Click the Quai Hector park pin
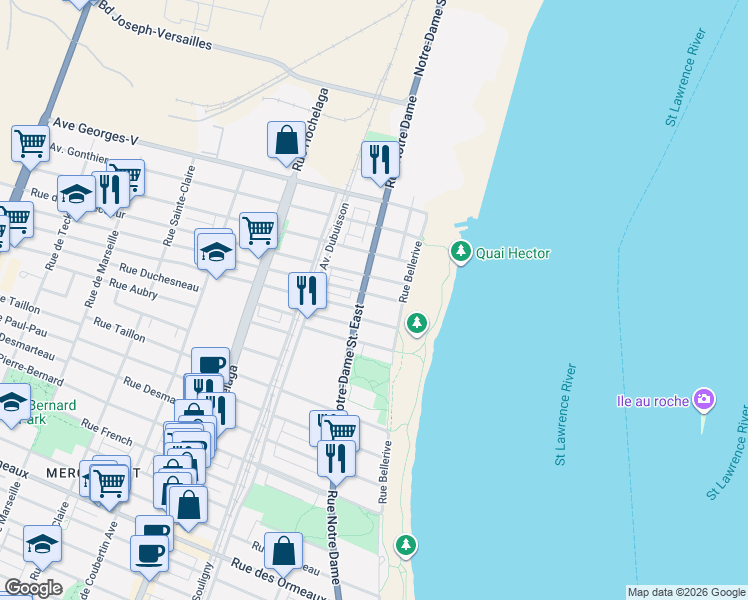This screenshot has height=600, width=748. tap(460, 251)
